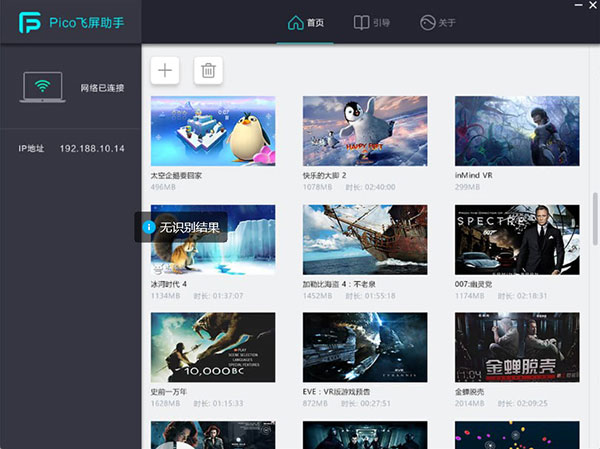
Task: Minimize the Pico window
Action: (x=579, y=5)
